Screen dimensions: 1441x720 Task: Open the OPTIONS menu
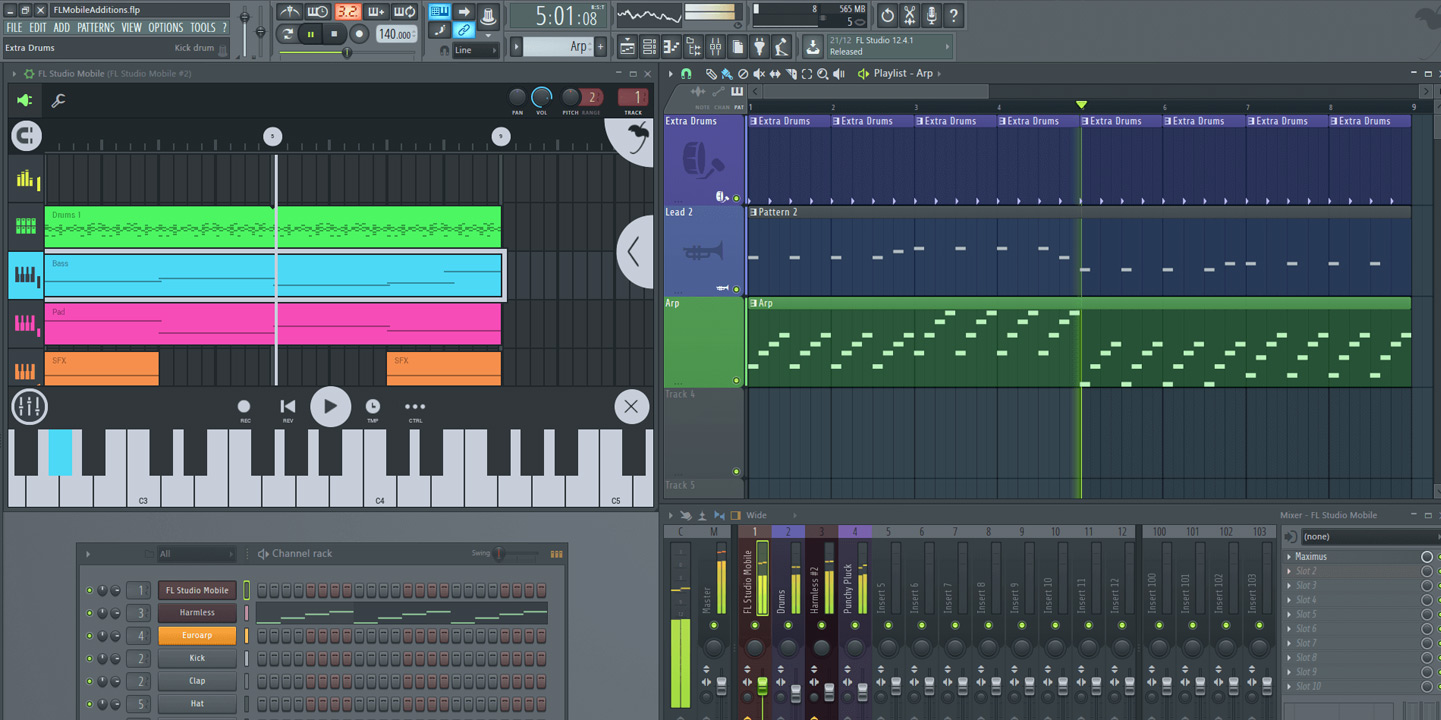tap(166, 28)
